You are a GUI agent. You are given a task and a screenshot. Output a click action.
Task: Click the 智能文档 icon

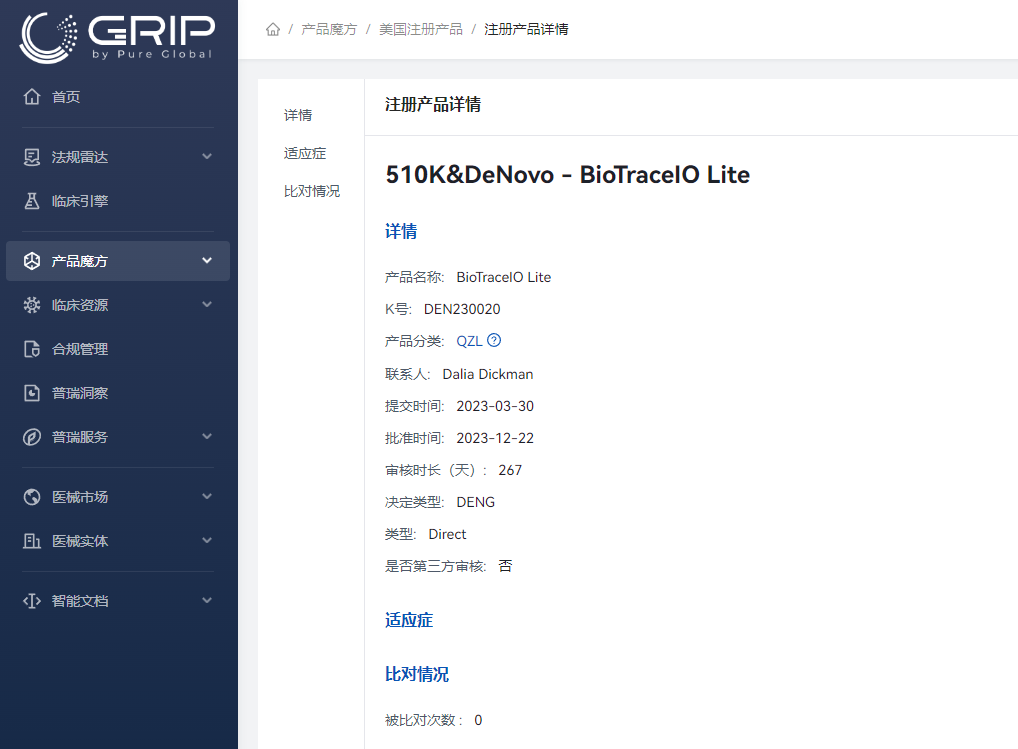[x=32, y=601]
